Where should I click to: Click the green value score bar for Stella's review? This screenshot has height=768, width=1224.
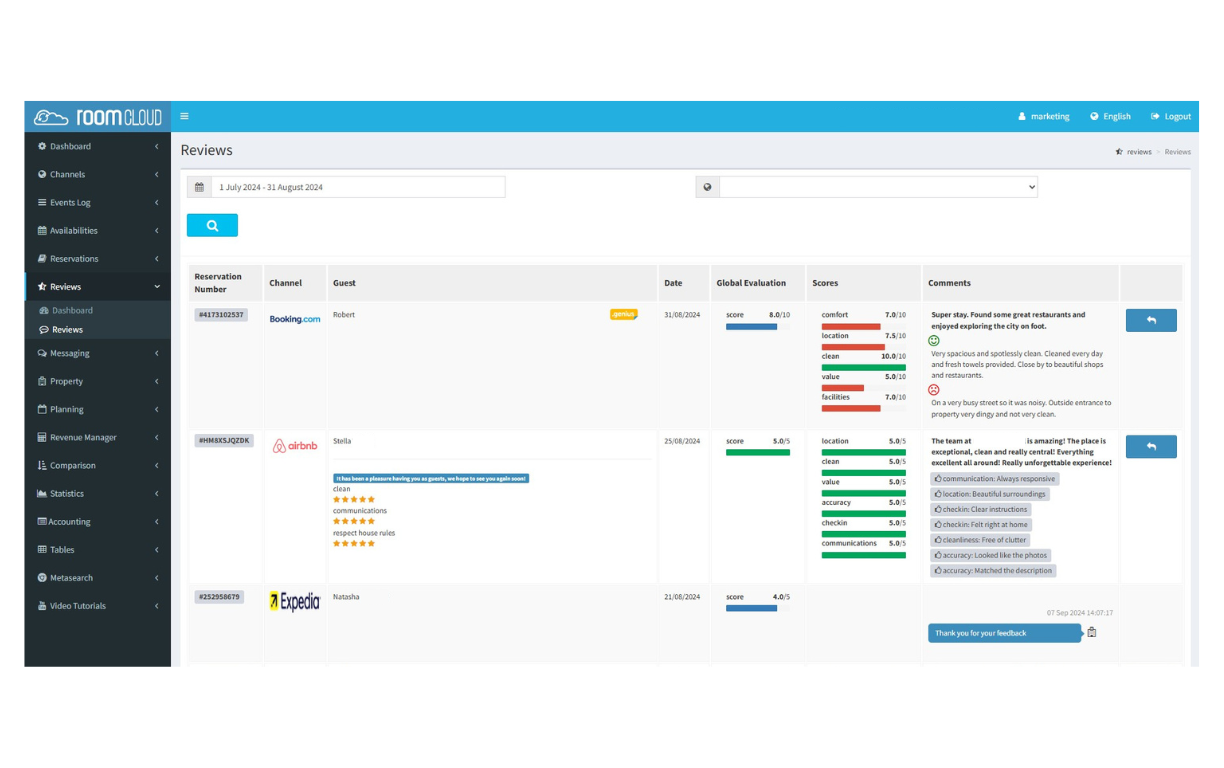coord(863,493)
